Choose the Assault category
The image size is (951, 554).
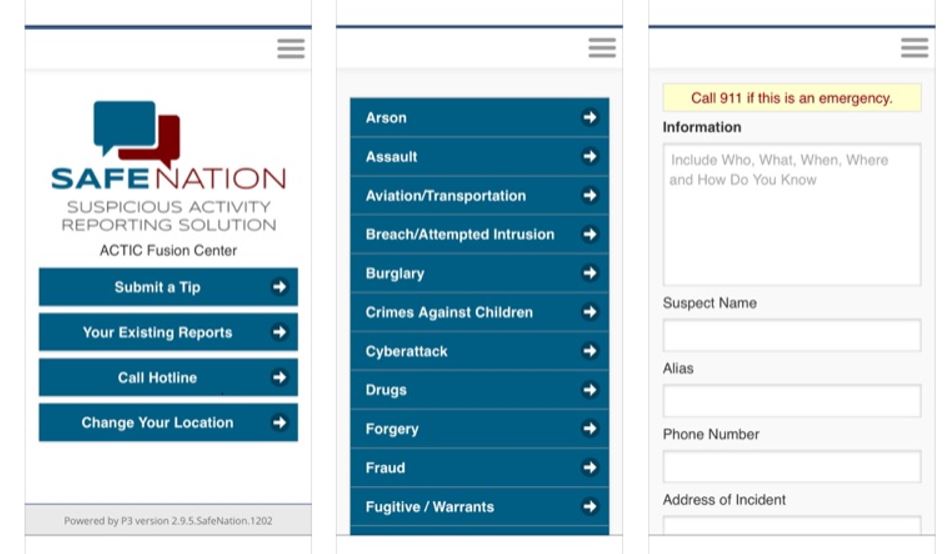tap(480, 157)
